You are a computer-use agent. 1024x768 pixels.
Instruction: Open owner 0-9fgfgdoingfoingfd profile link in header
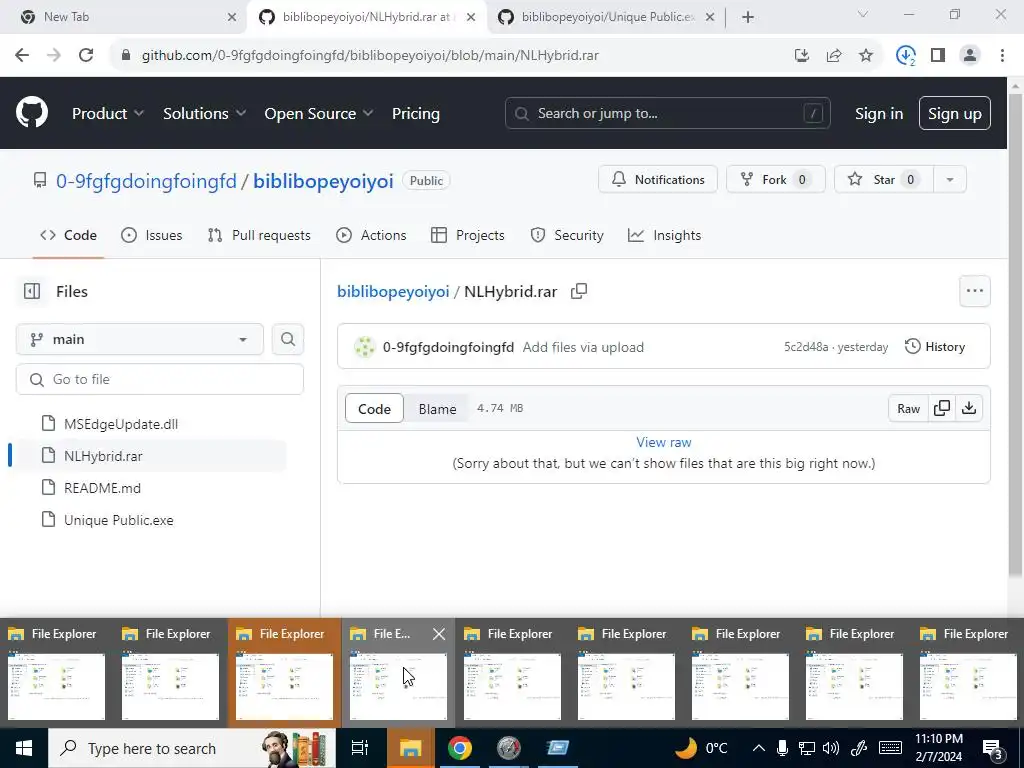click(x=146, y=181)
